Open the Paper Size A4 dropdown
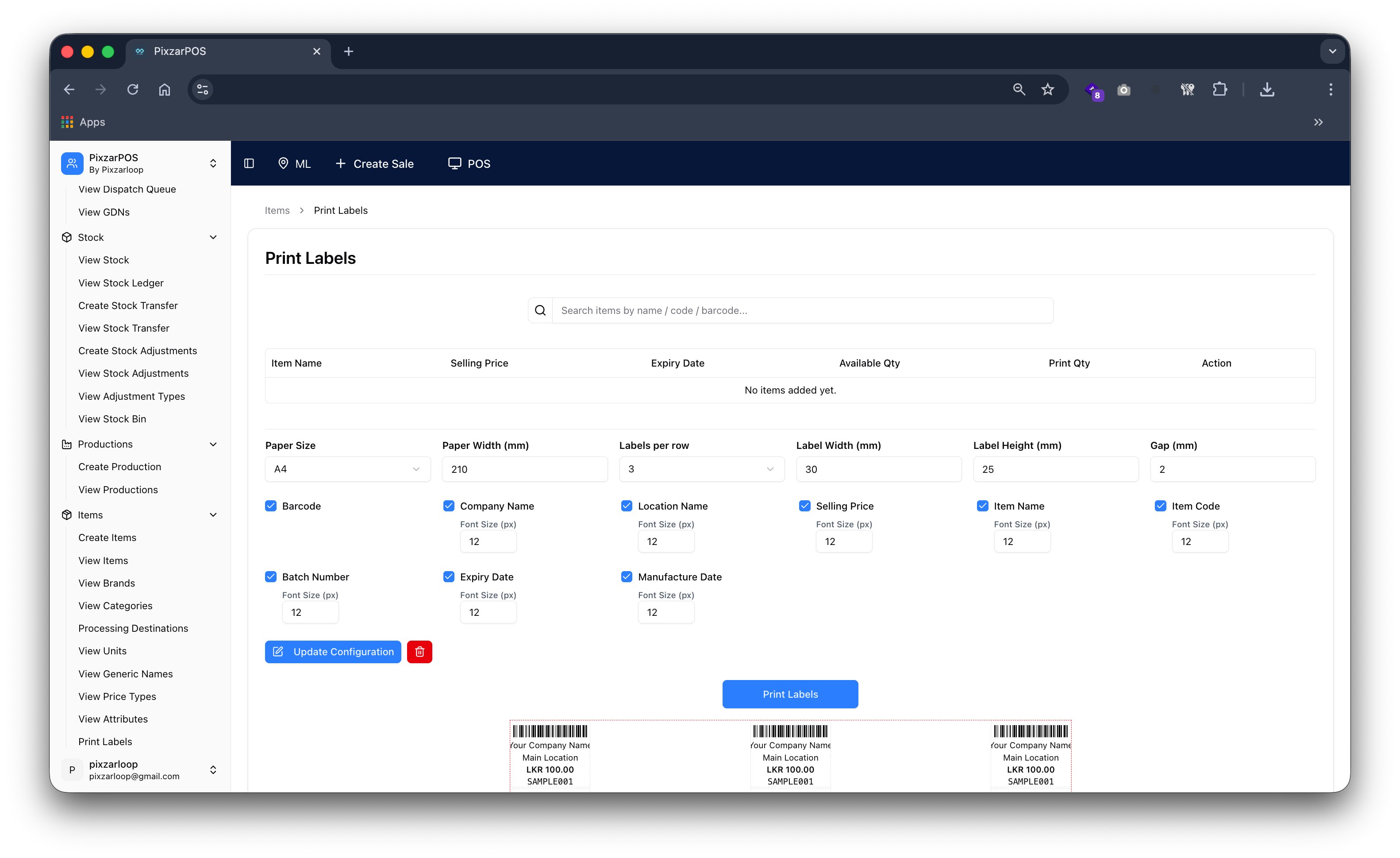This screenshot has width=1400, height=858. click(347, 468)
